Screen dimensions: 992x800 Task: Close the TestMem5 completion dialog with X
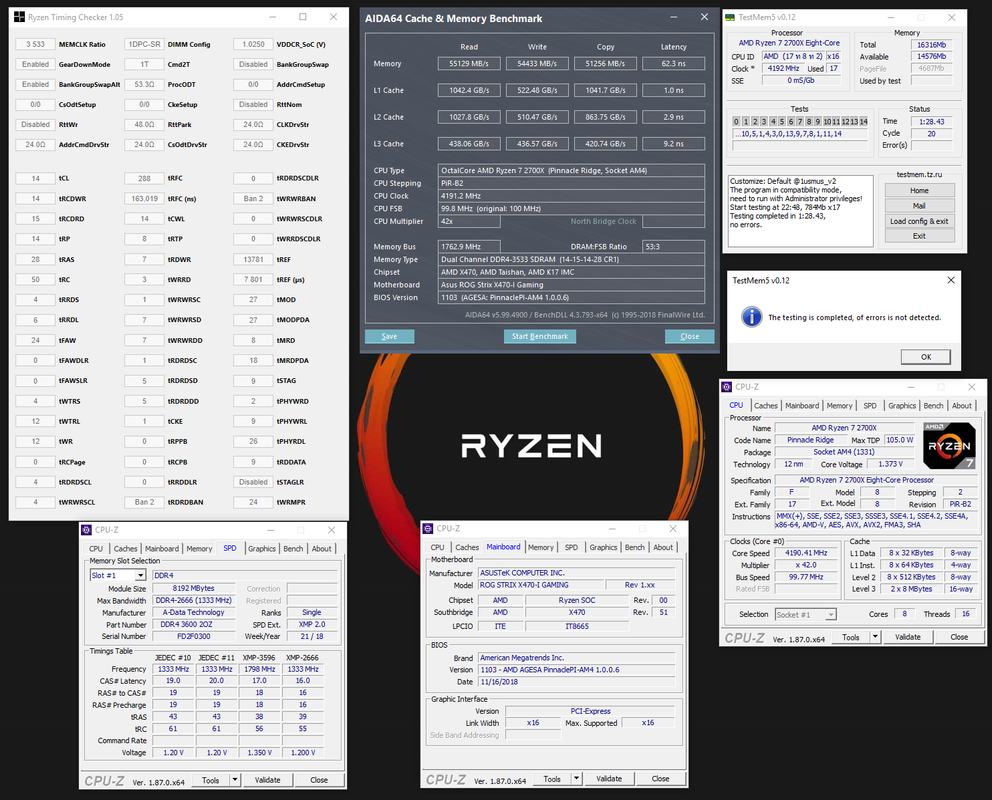click(x=950, y=280)
